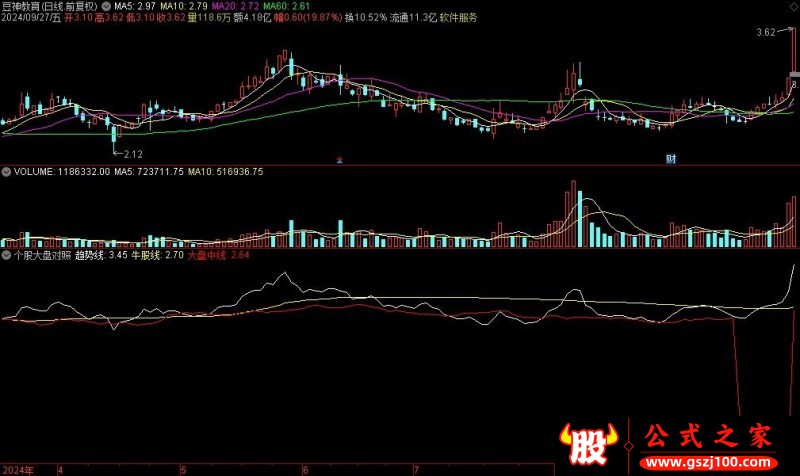The image size is (800, 476).
Task: Click the purple MA20: 2.72 label
Action: 235,7
